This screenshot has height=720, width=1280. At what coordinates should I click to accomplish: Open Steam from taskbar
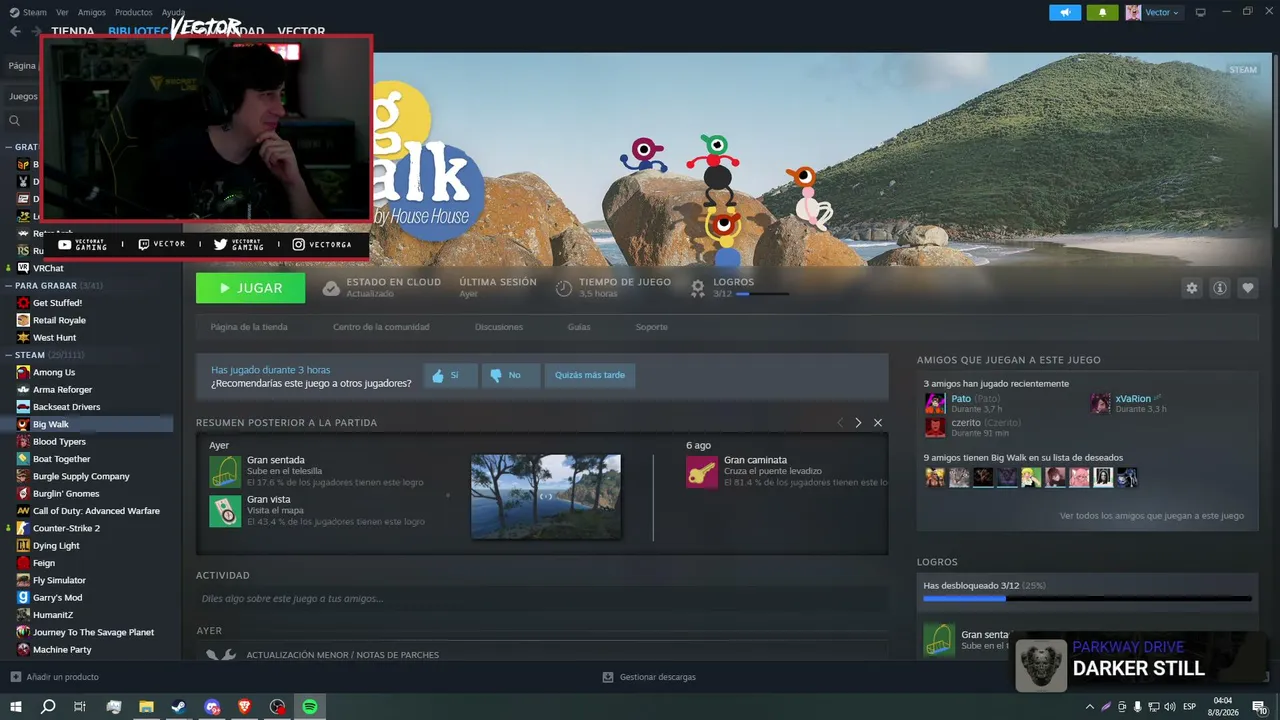click(x=179, y=707)
